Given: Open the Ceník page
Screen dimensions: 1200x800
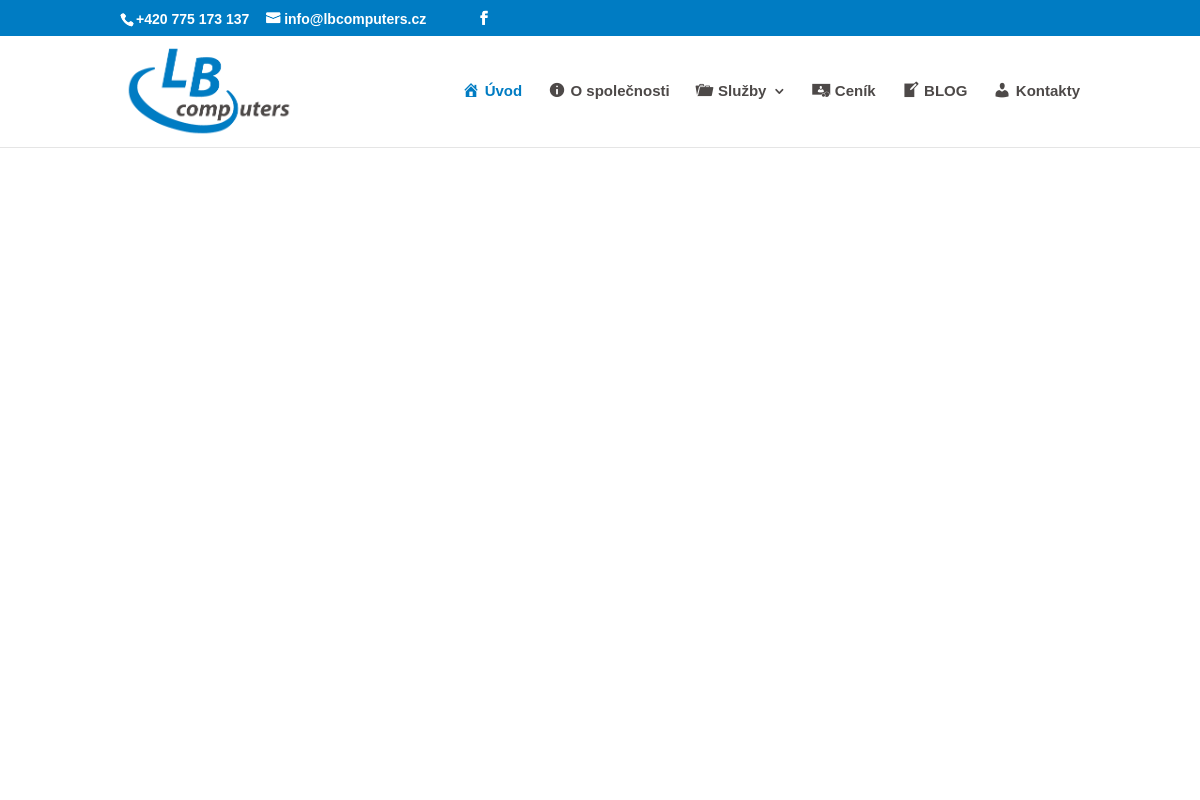Looking at the screenshot, I should click(855, 91).
